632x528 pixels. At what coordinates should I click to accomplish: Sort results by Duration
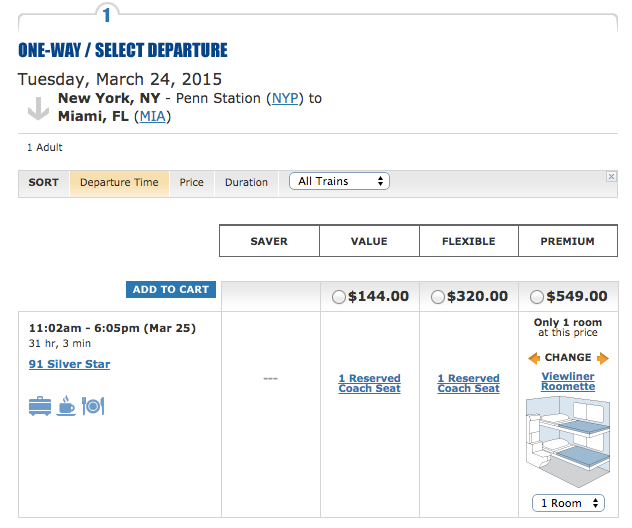(246, 183)
